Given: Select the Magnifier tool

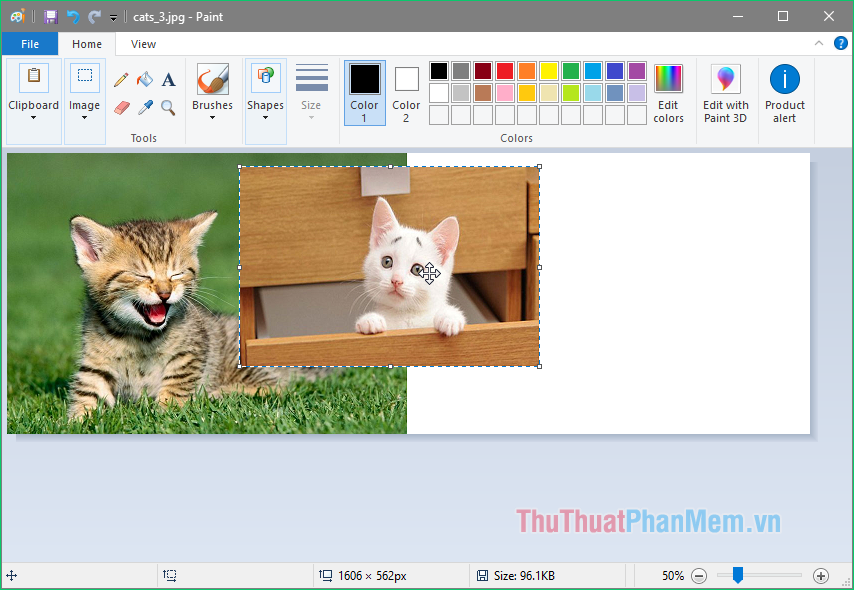Looking at the screenshot, I should [x=167, y=107].
